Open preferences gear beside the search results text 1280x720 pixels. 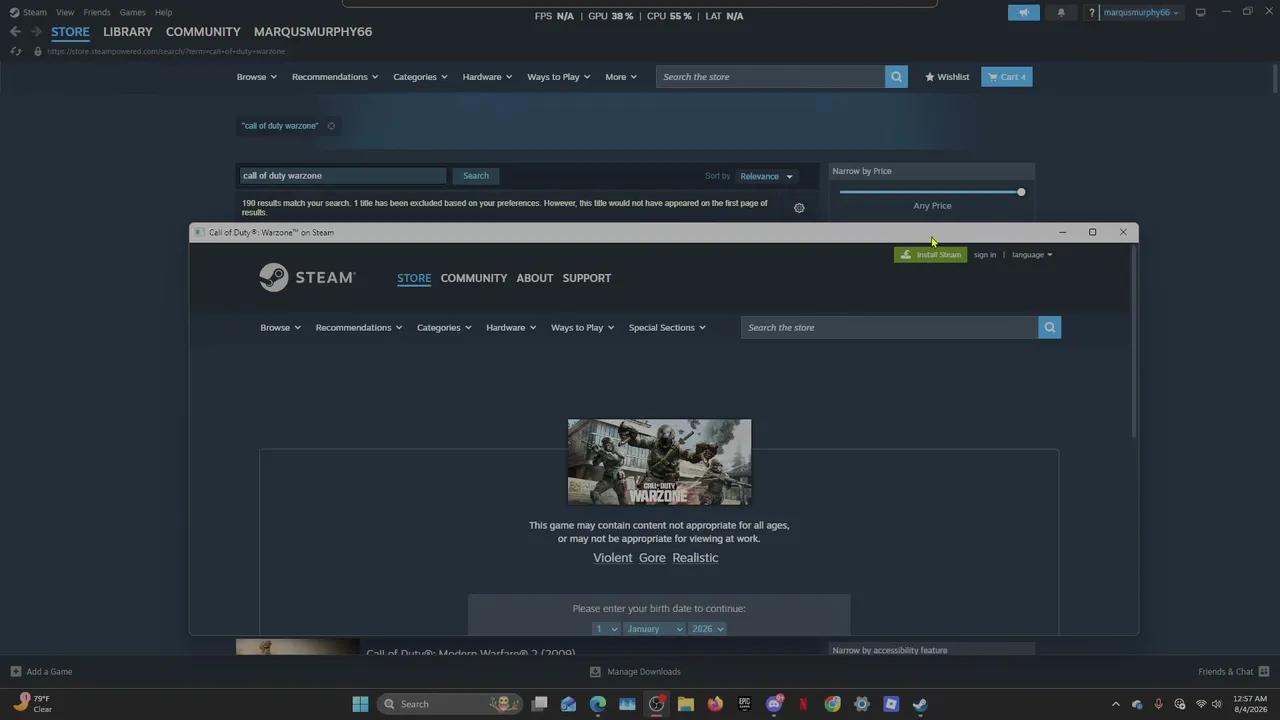coord(799,208)
